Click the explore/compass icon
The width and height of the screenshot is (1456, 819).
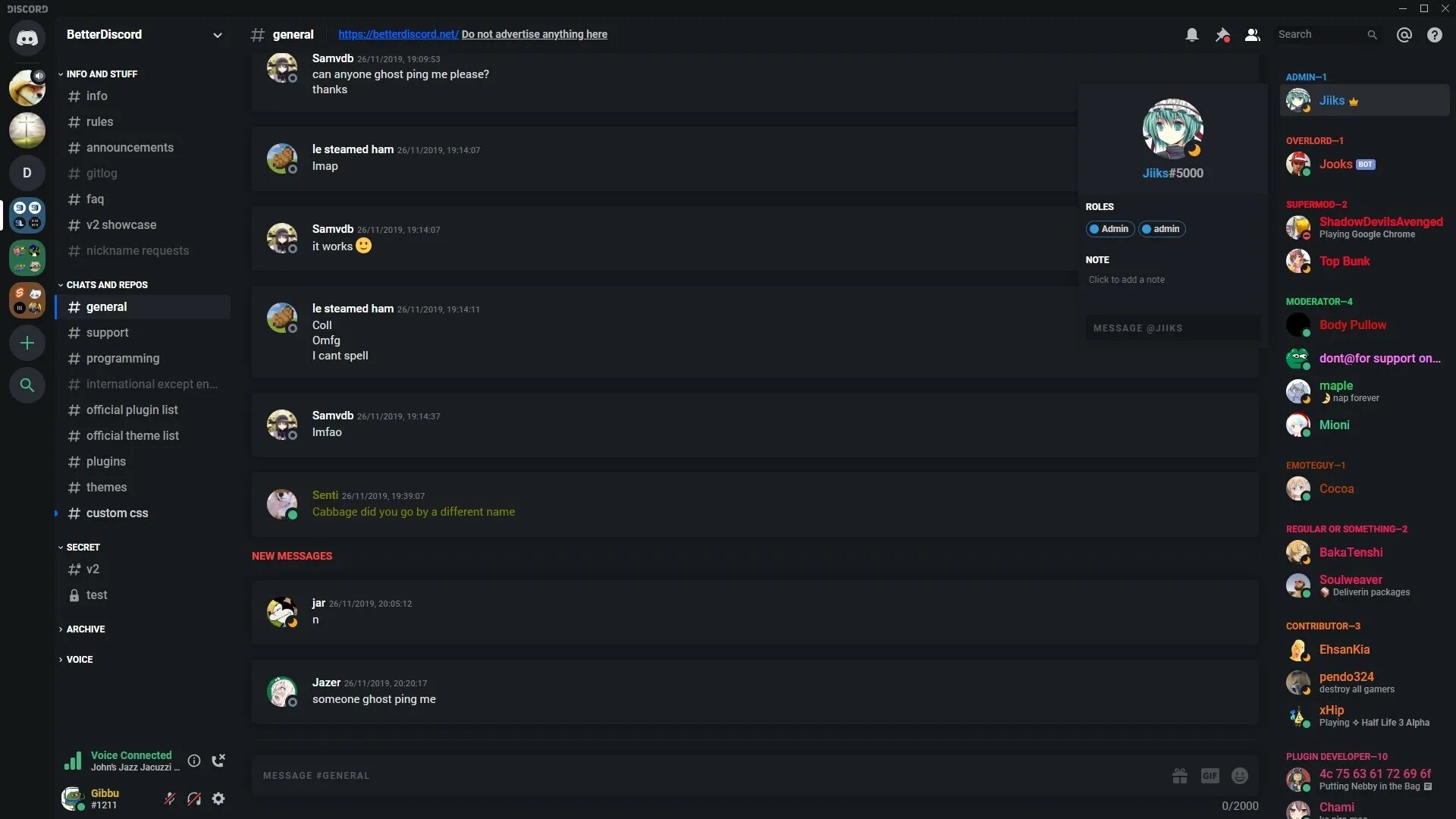click(x=27, y=385)
